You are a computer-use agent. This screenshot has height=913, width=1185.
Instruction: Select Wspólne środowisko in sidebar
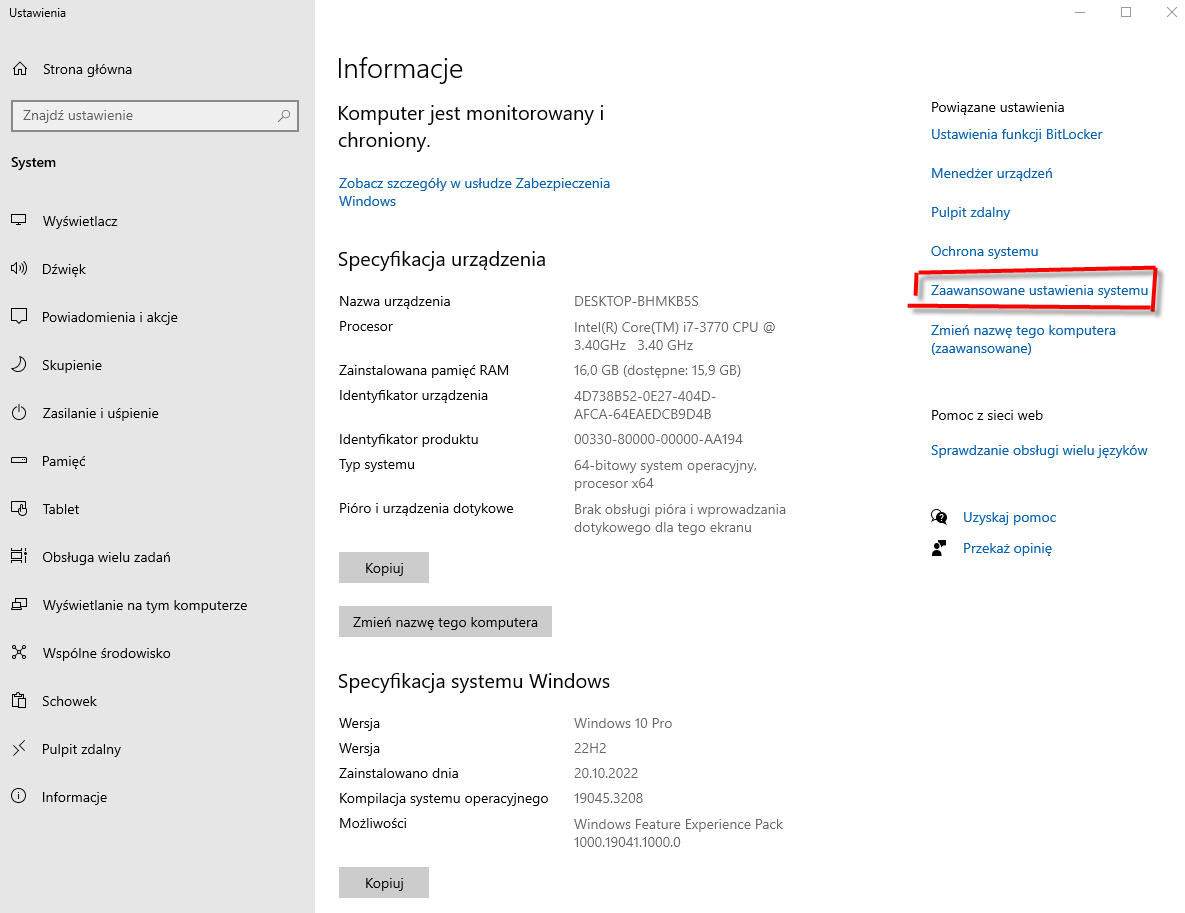[106, 653]
